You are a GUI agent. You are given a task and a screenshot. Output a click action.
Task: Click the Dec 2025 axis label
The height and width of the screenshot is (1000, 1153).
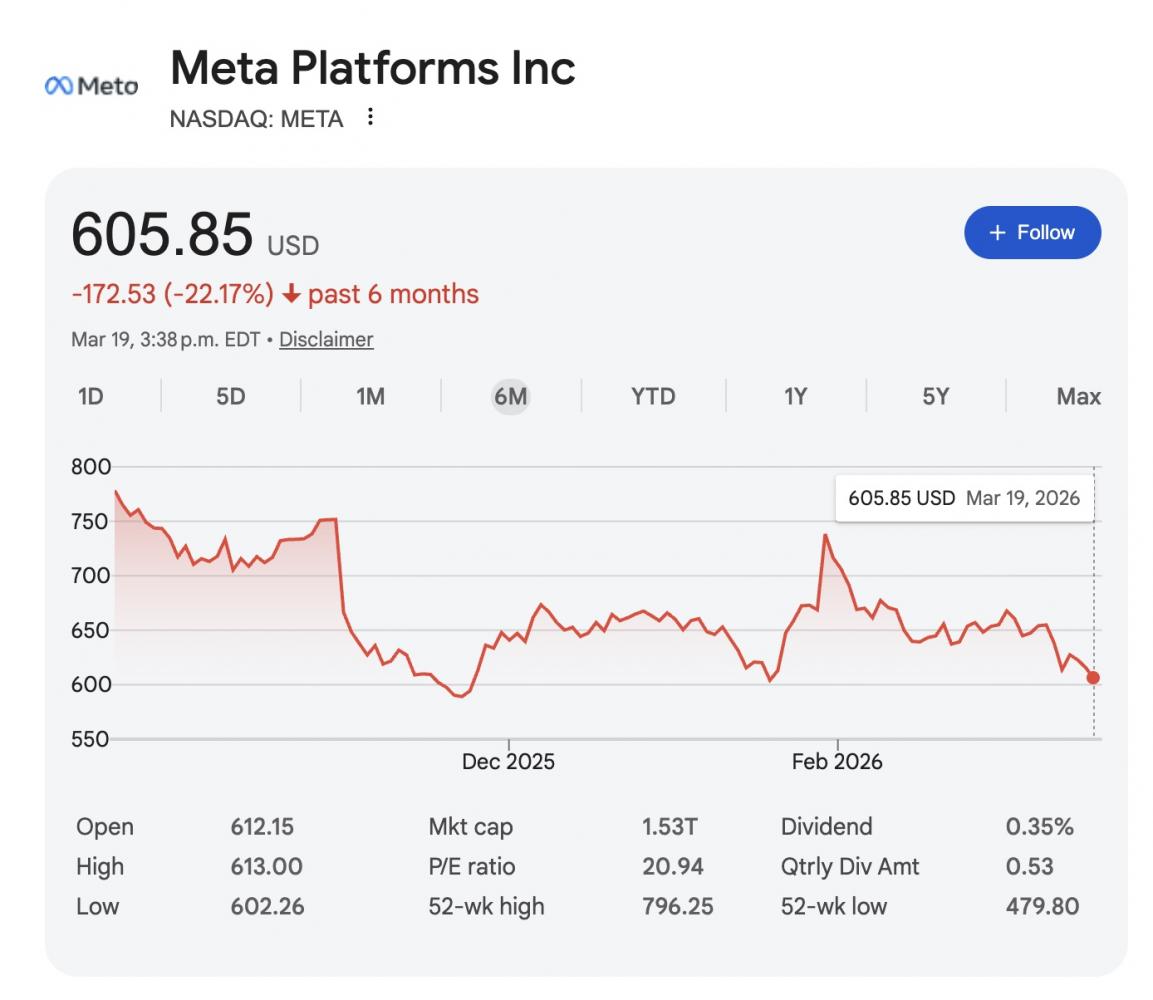[x=508, y=762]
